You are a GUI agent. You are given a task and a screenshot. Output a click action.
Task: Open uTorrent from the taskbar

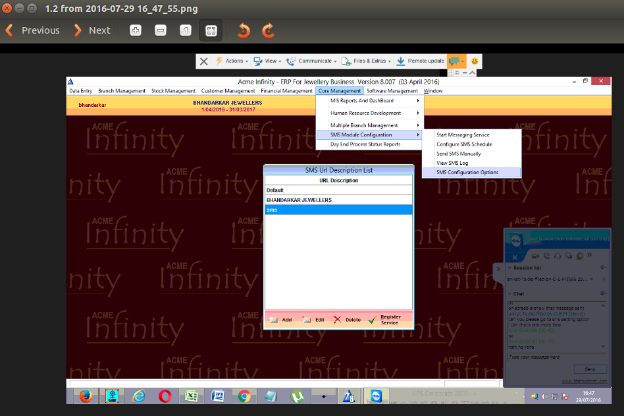(297, 396)
